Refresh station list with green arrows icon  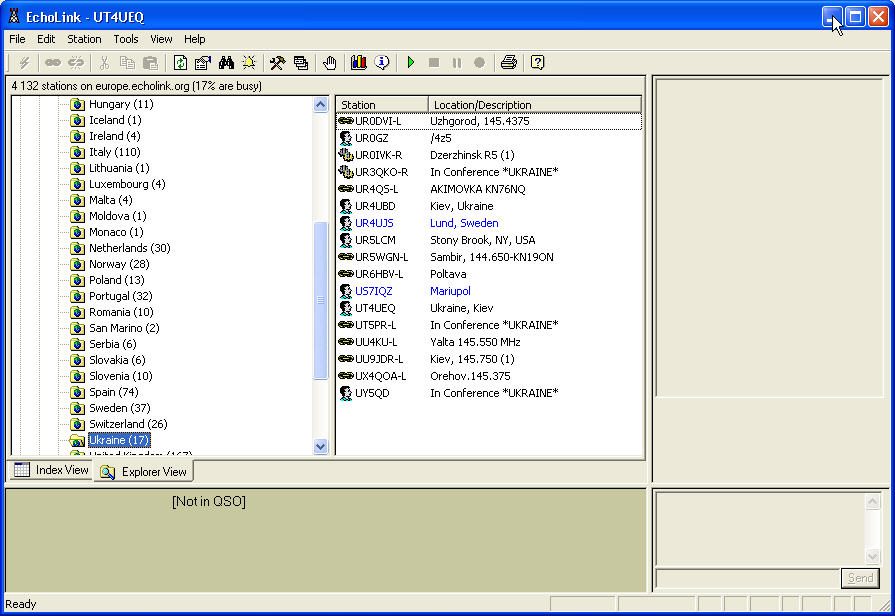[x=180, y=63]
